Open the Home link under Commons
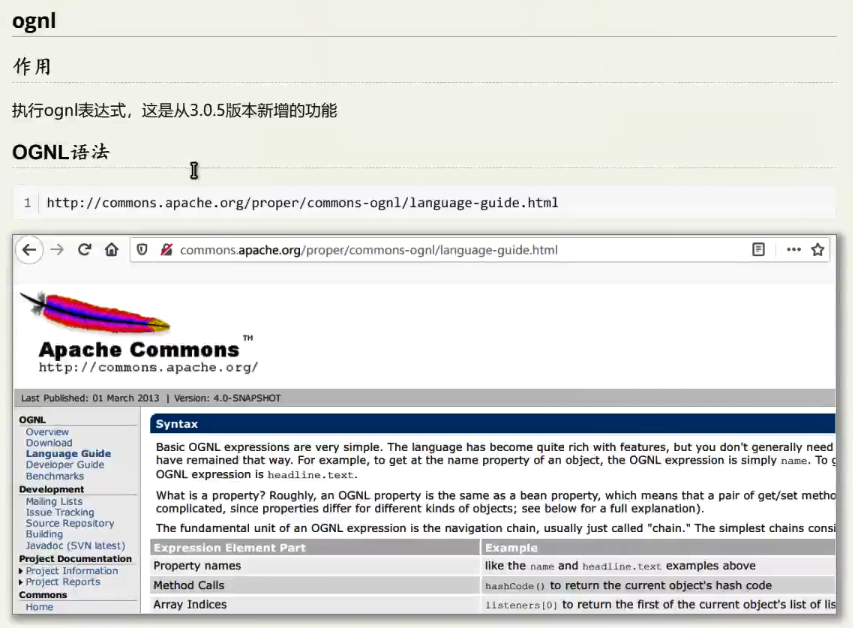Viewport: 853px width, 628px height. 39,607
